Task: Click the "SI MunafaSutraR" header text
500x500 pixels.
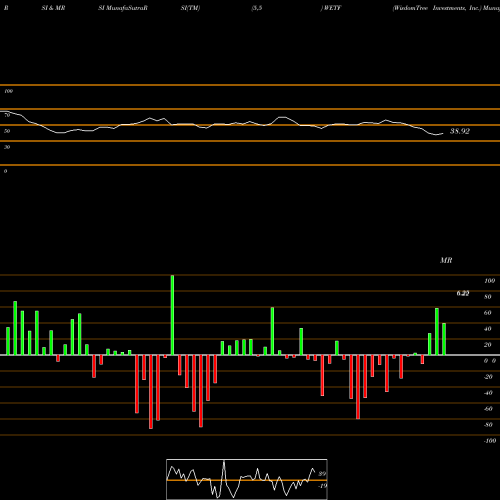Action: click(x=123, y=8)
